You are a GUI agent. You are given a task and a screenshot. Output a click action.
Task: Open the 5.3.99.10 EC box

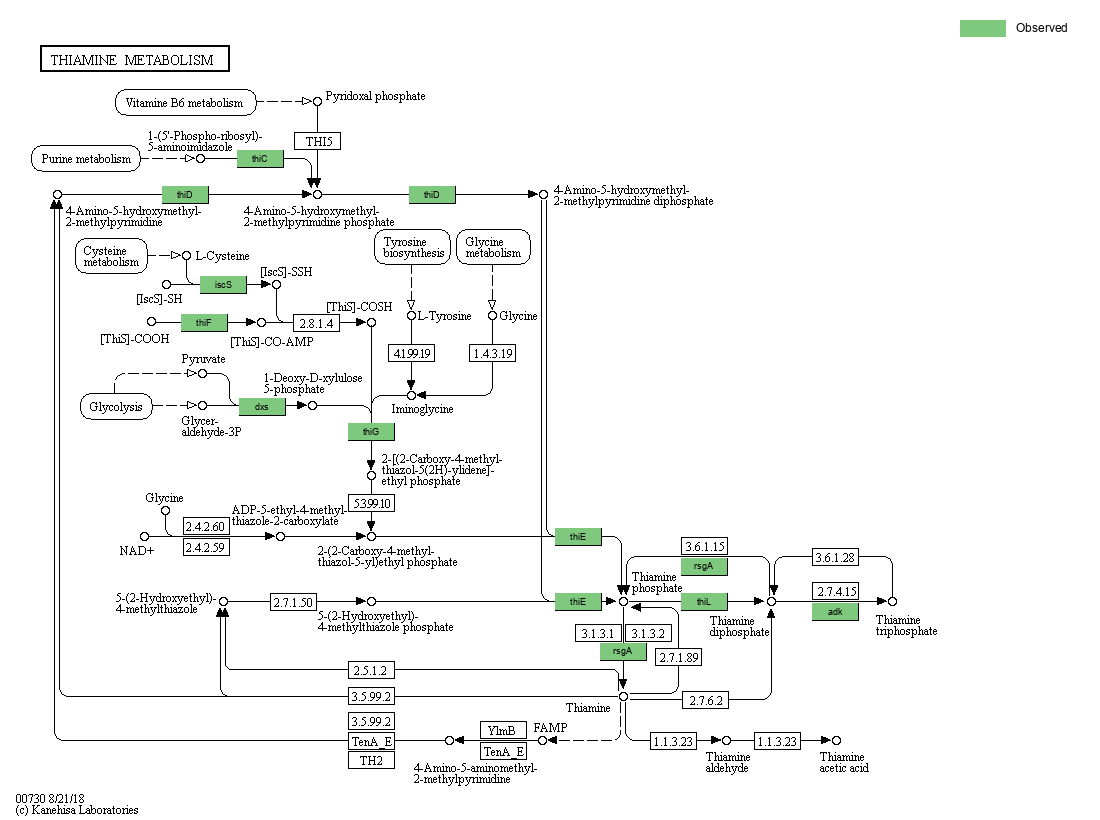click(372, 503)
